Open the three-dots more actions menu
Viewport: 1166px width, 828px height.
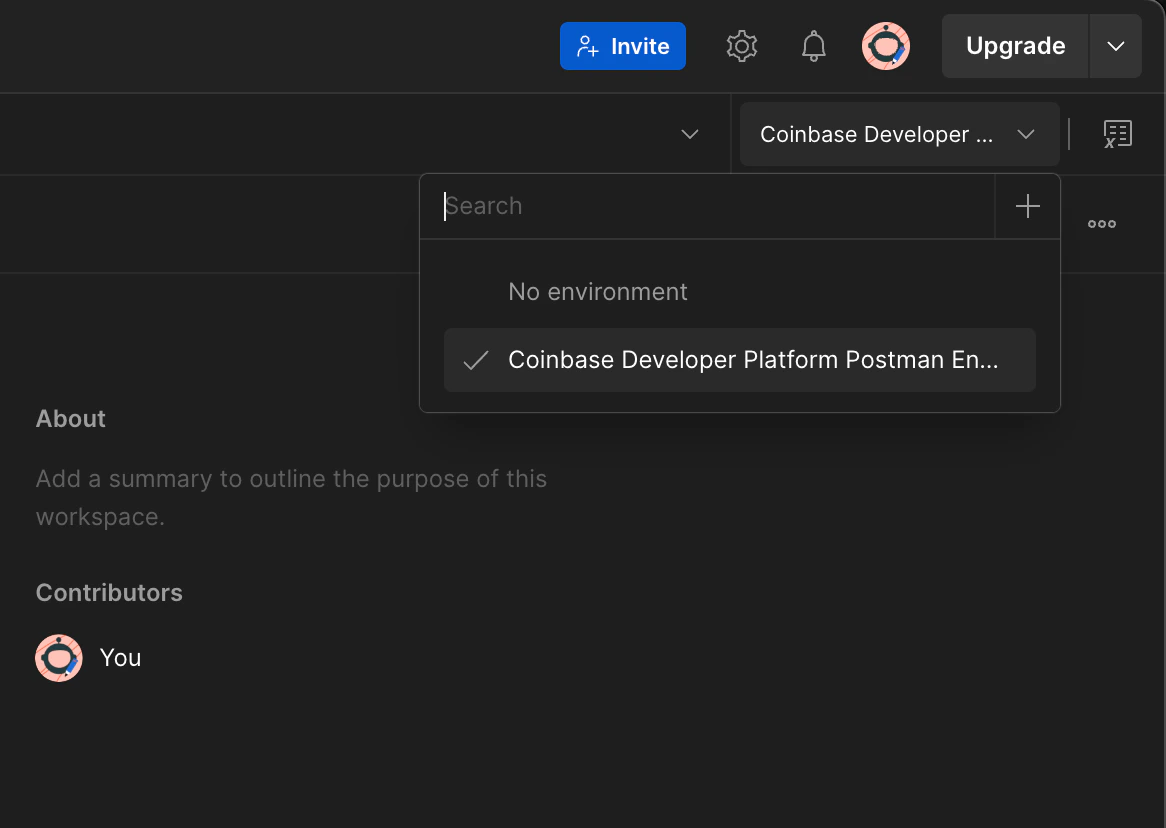pyautogui.click(x=1102, y=224)
